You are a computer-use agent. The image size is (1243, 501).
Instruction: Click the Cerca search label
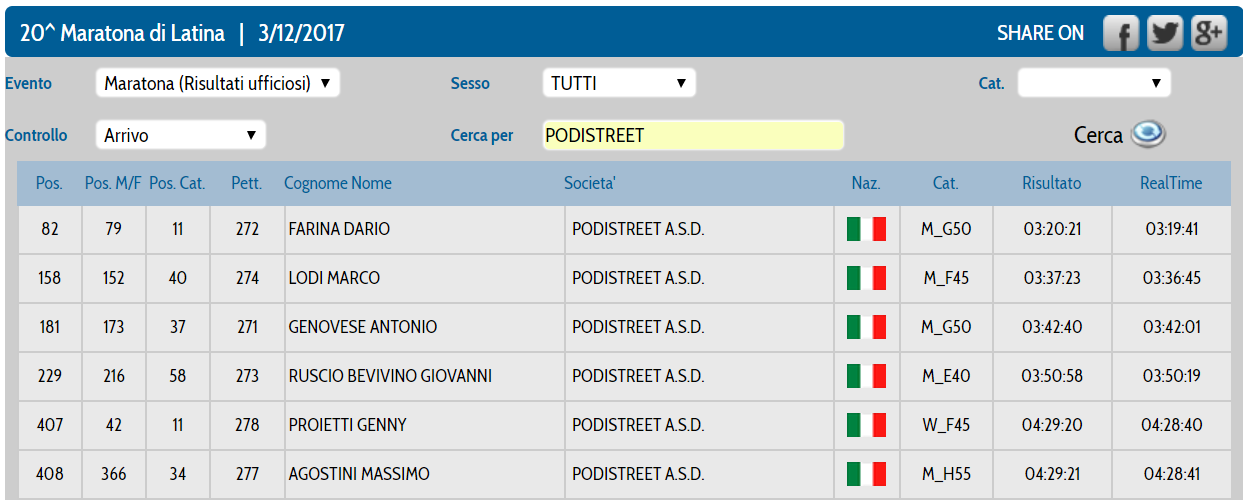[1098, 136]
